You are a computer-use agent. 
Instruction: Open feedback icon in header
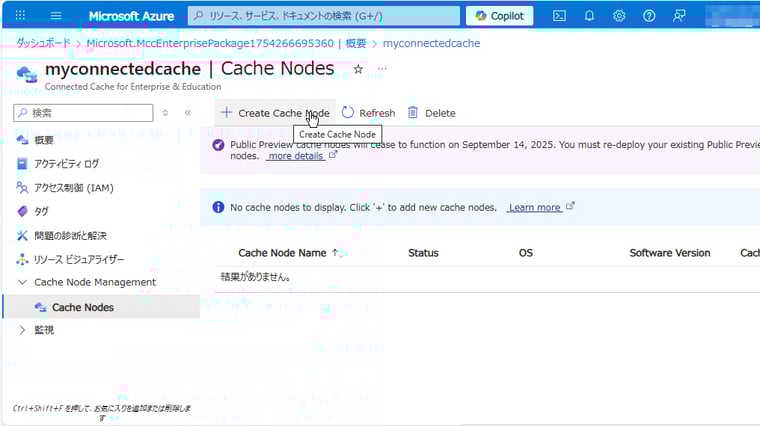(679, 16)
